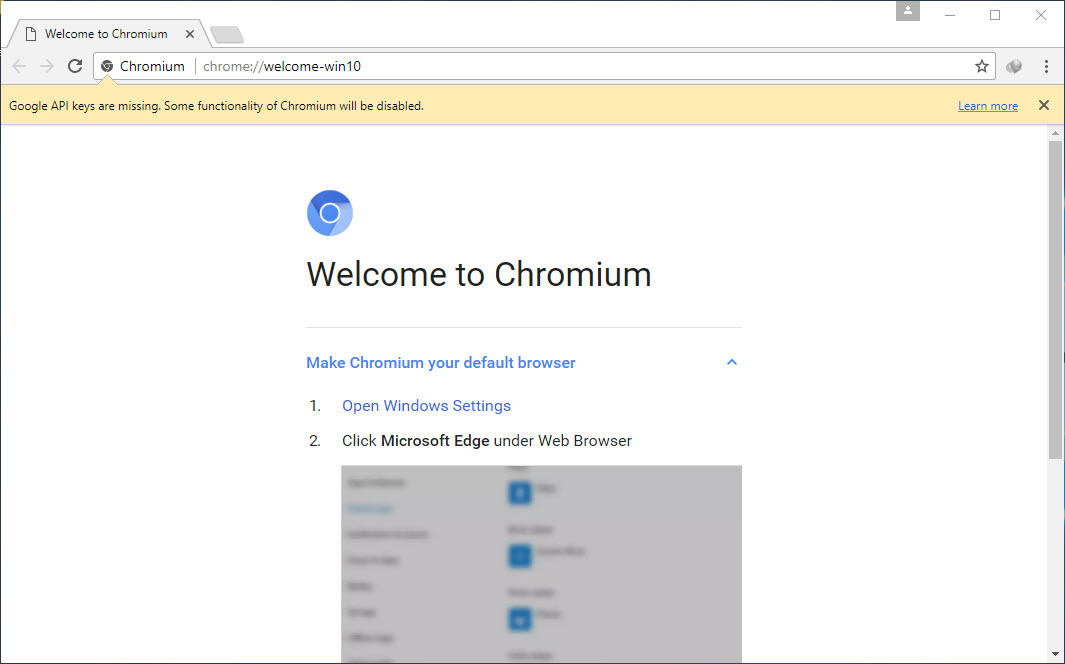Go back with the back arrow
This screenshot has height=664, width=1065.
coord(19,66)
